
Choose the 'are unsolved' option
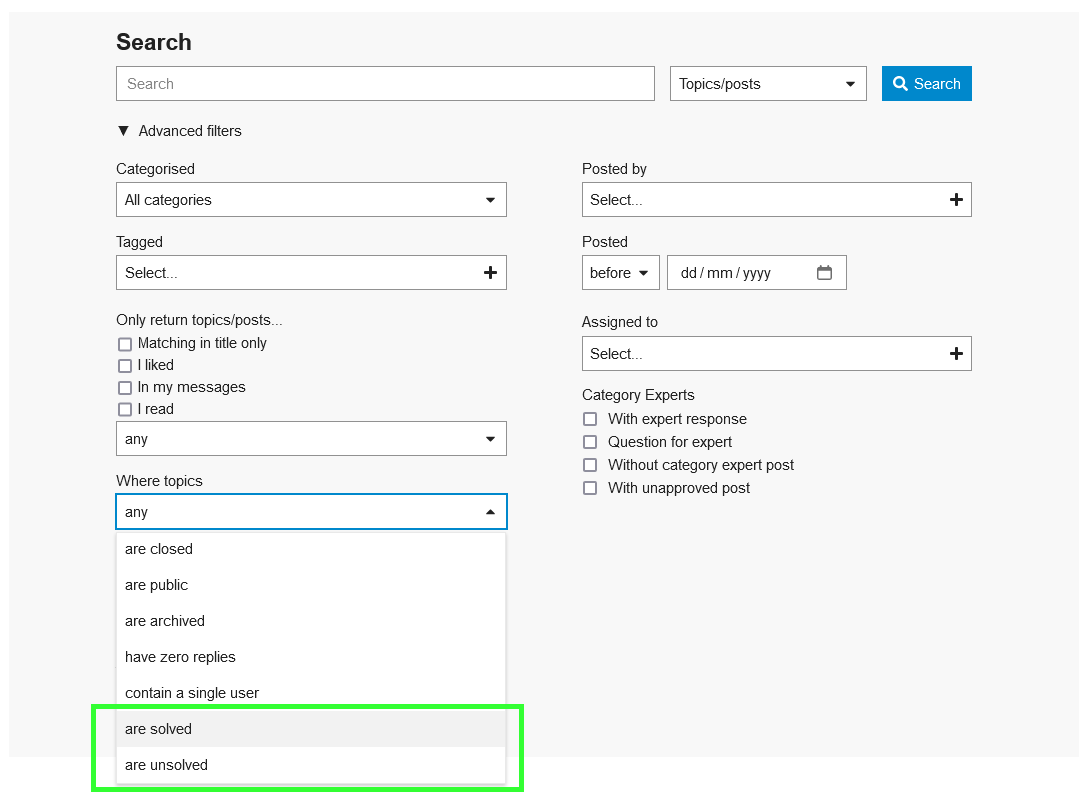tap(311, 765)
